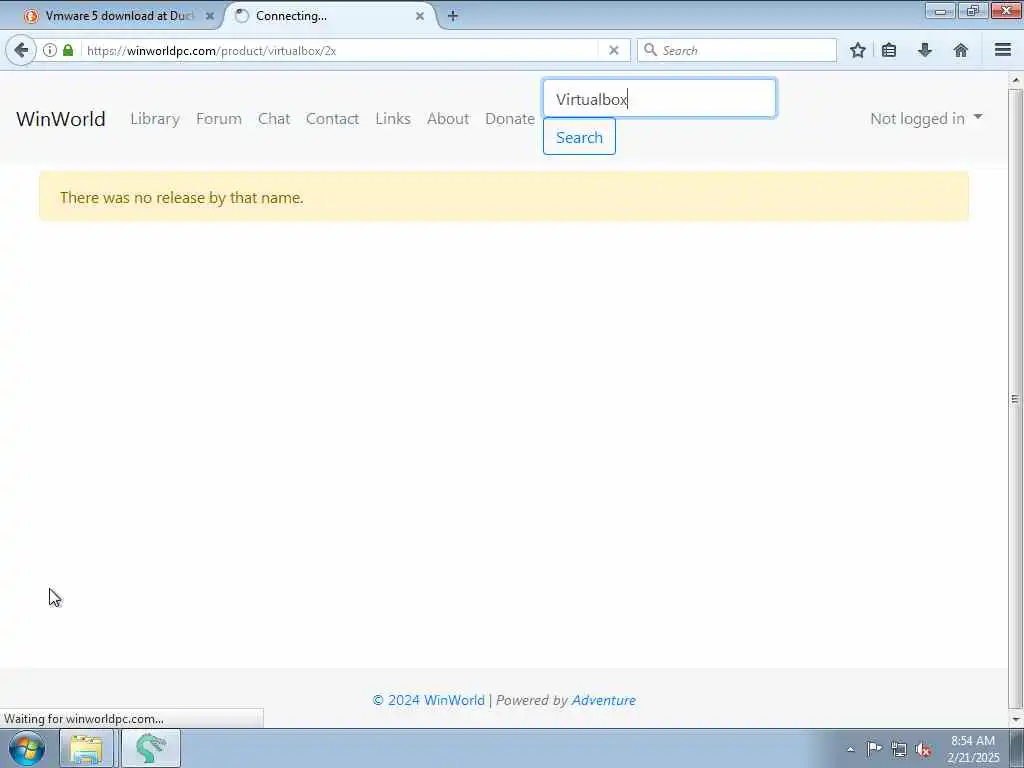This screenshot has width=1024, height=768.
Task: Open Action Center flag icon
Action: tap(874, 749)
